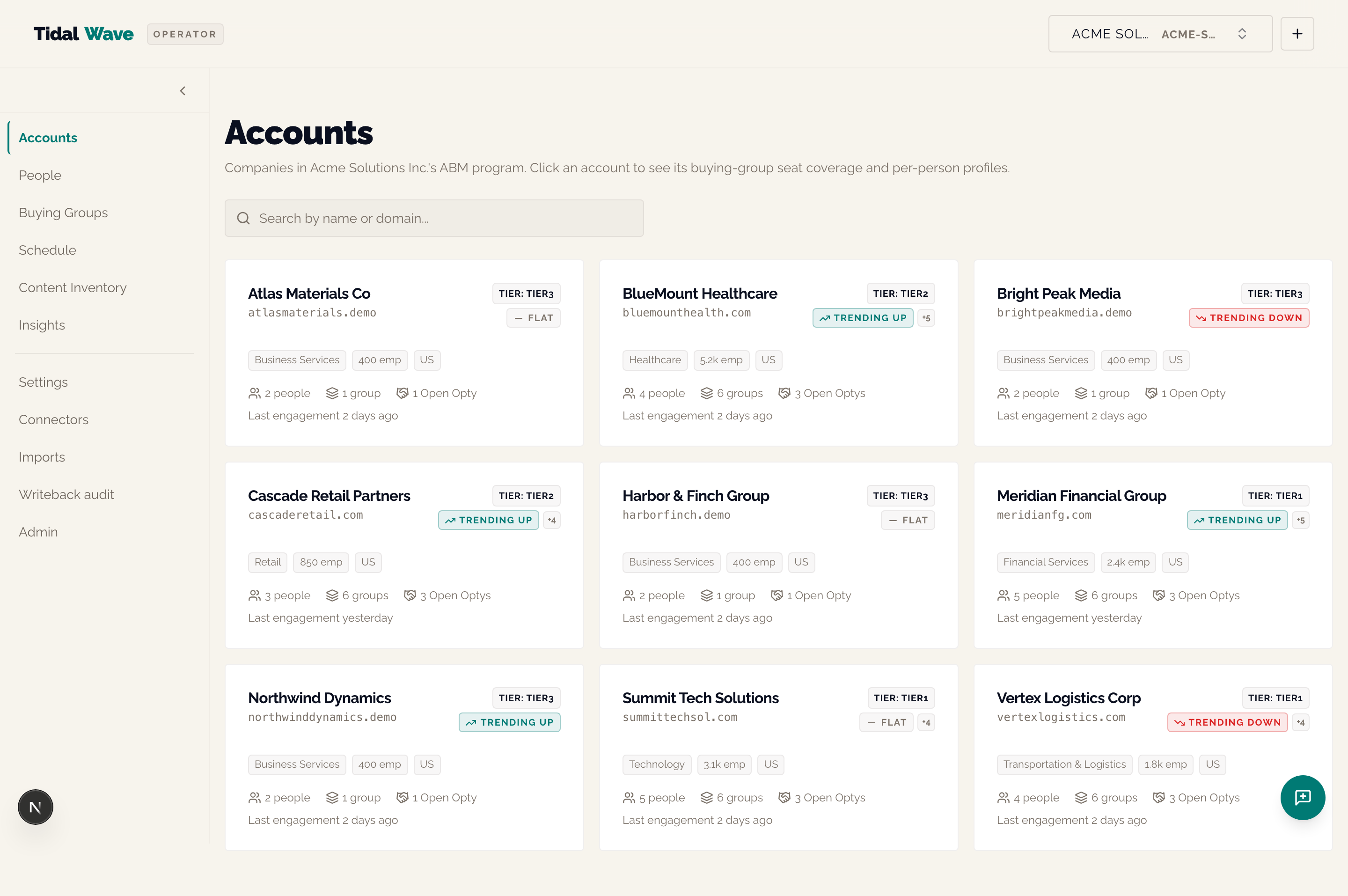Open Writeback audit page

[x=66, y=494]
